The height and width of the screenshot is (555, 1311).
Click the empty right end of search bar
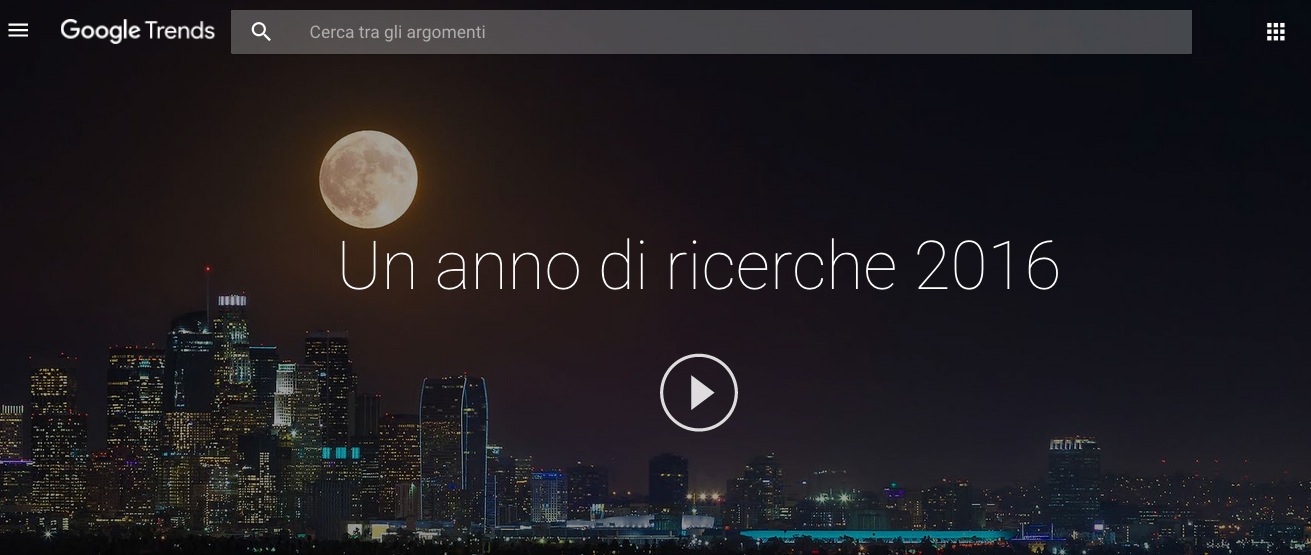click(1100, 32)
